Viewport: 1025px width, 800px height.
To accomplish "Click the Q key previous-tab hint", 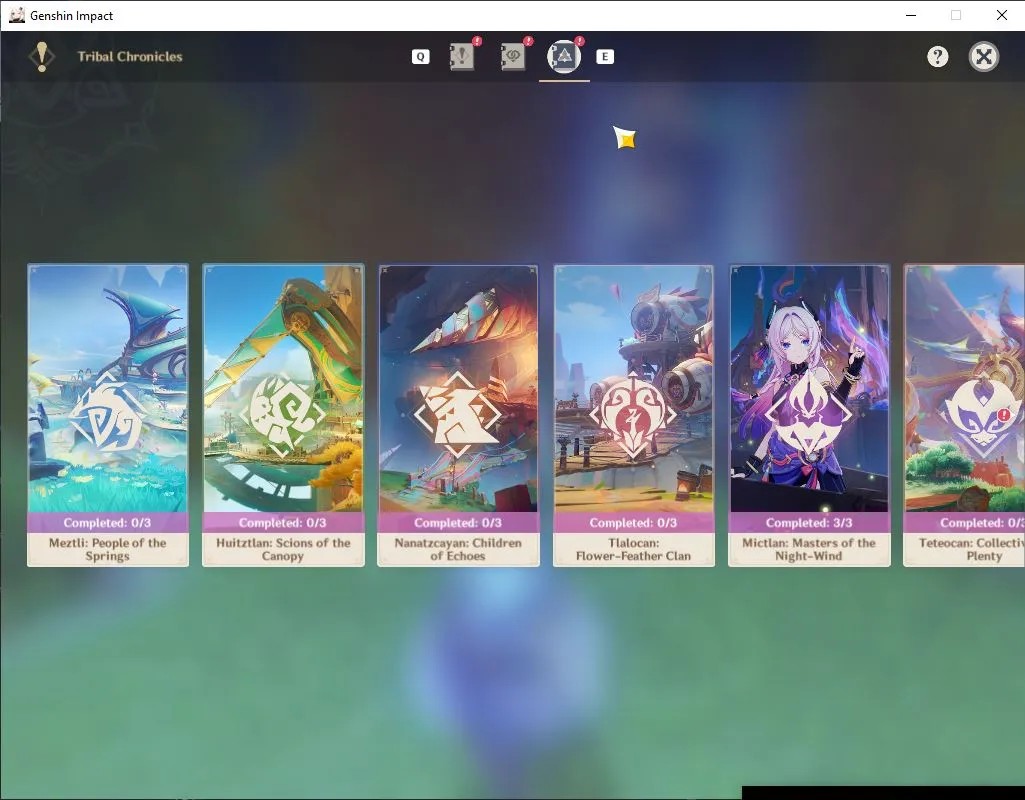I will click(420, 57).
